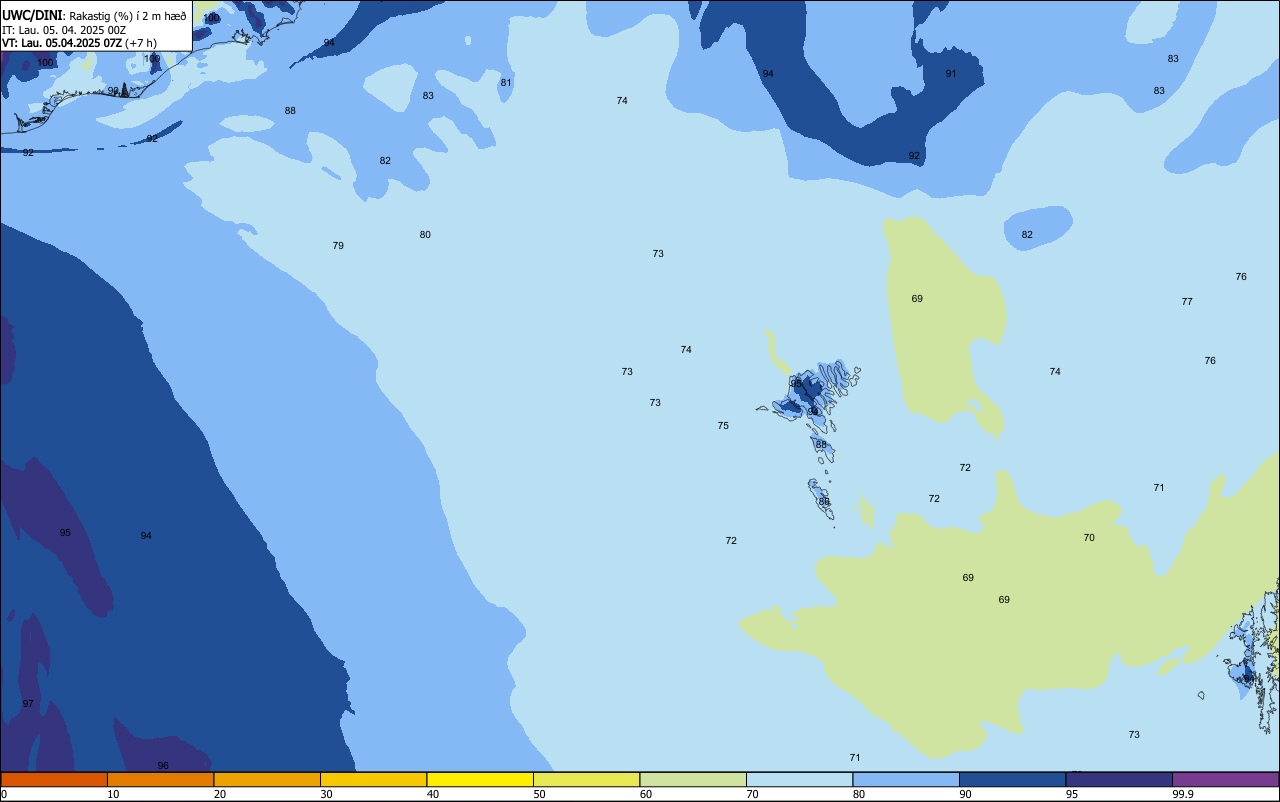Select the humidity value 75 near the islands
Screen dimensions: 1280x802
[x=723, y=426]
